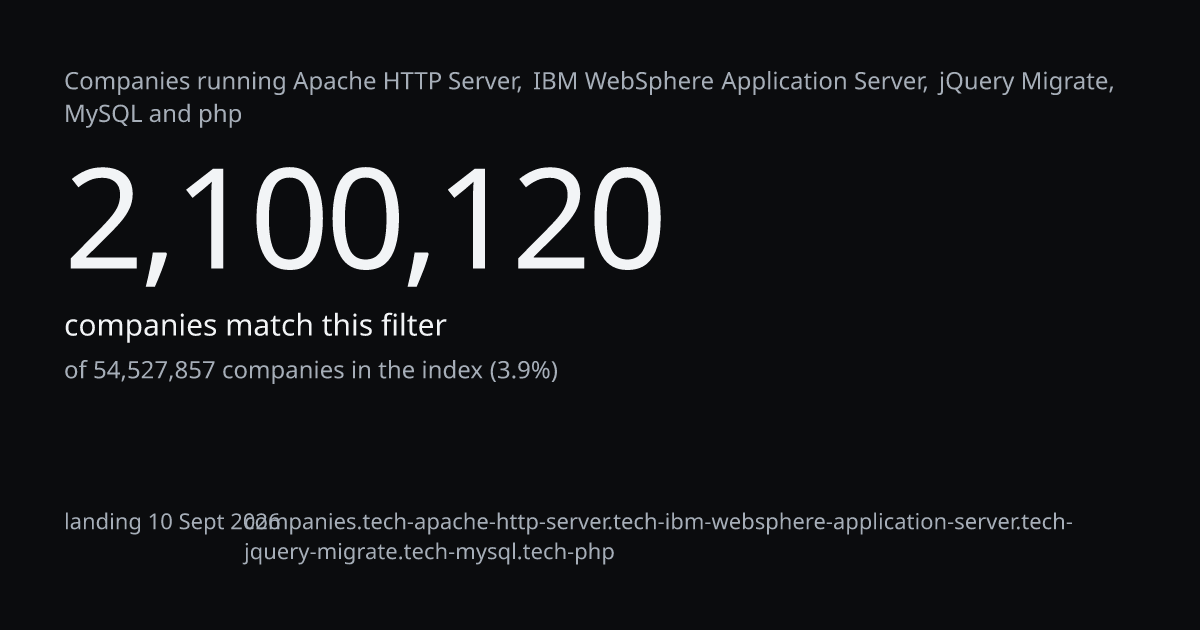Click the (3.9%) percentage text
This screenshot has width=1200, height=630.
(523, 371)
